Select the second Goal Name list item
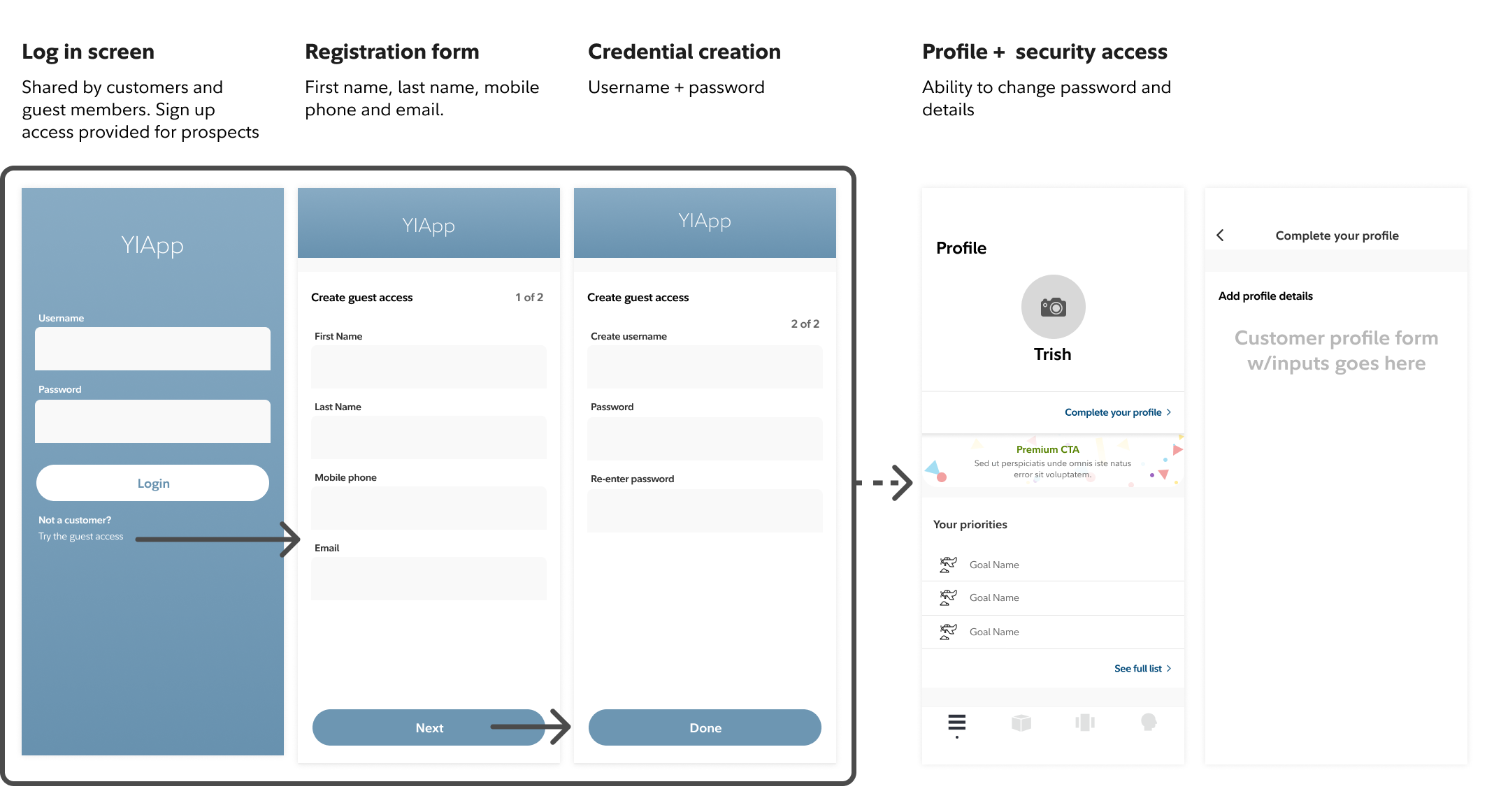Screen dimensions: 1494x812 (x=1052, y=598)
